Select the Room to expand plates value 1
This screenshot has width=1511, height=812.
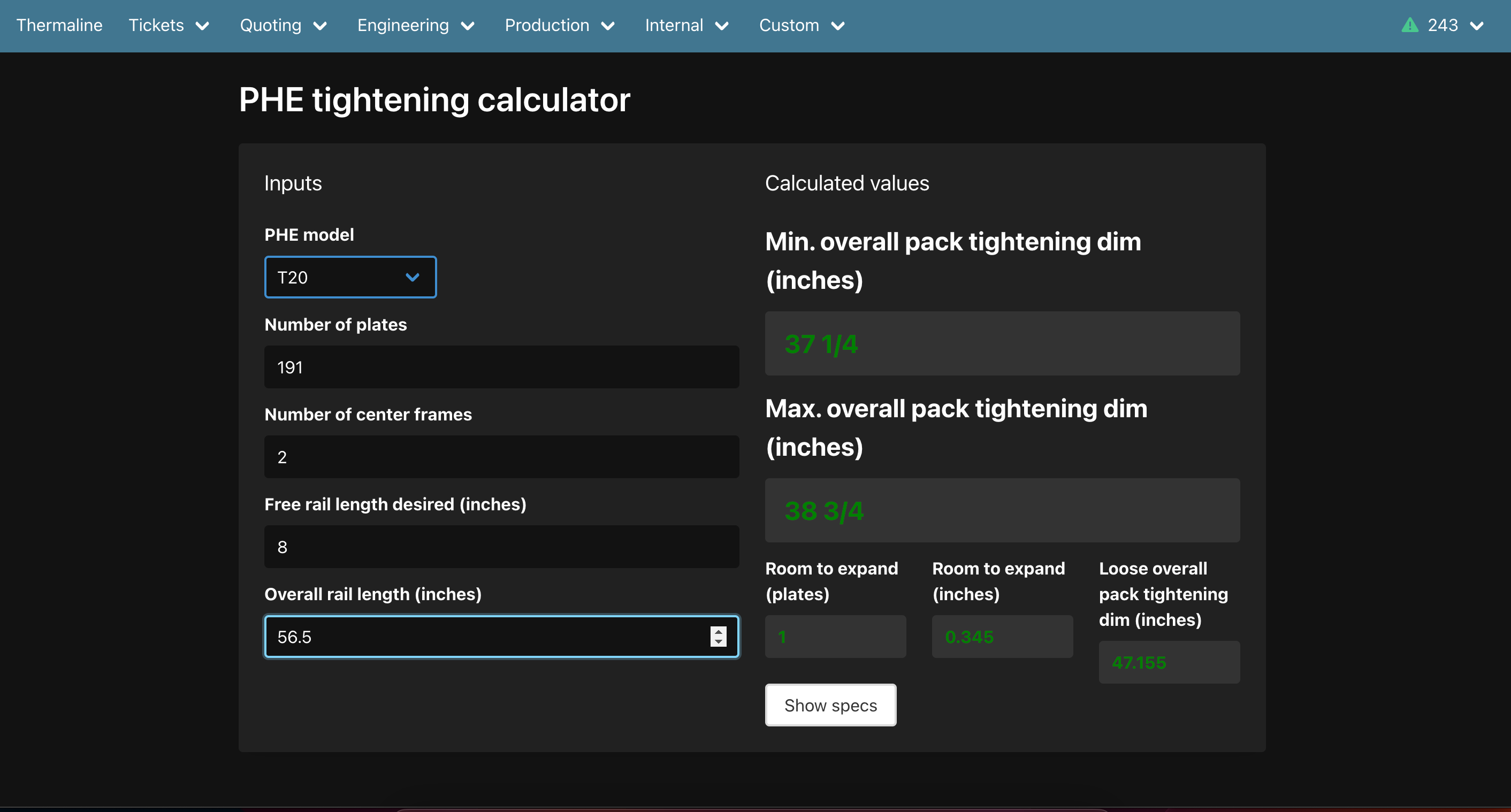[x=782, y=637]
